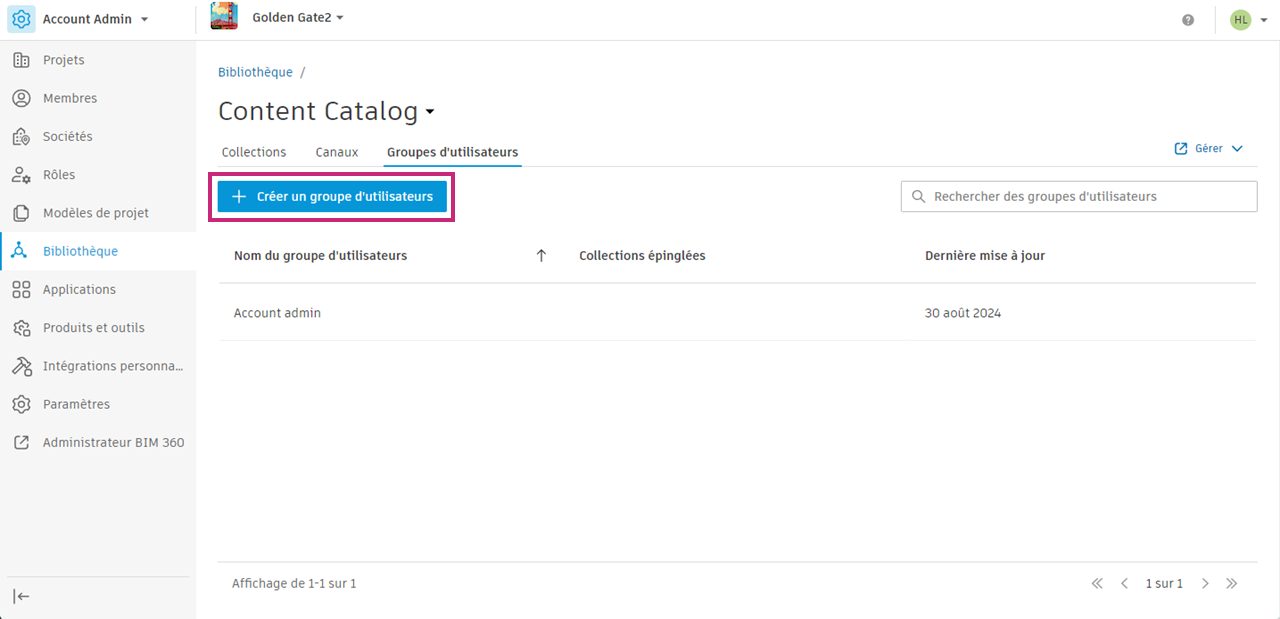Click the 30 août 2024 date cell
Image resolution: width=1280 pixels, height=619 pixels.
tap(963, 313)
